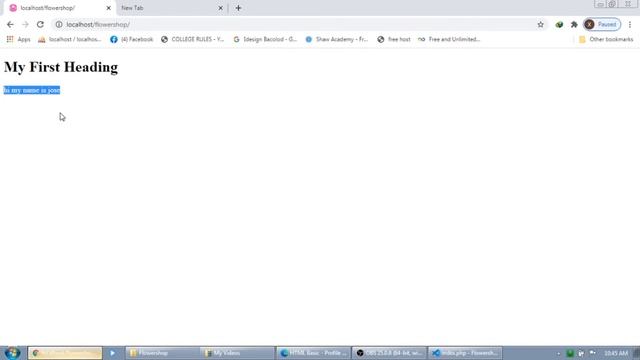Open the localhost / localhost bookmark
The height and width of the screenshot is (360, 640).
click(70, 39)
